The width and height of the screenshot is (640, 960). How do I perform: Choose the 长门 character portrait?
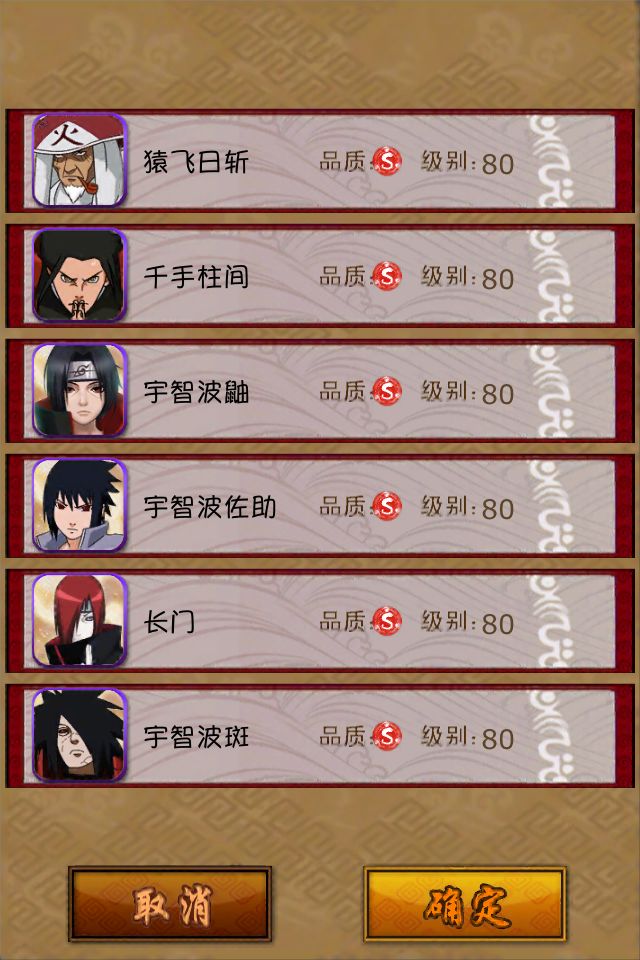pos(79,621)
